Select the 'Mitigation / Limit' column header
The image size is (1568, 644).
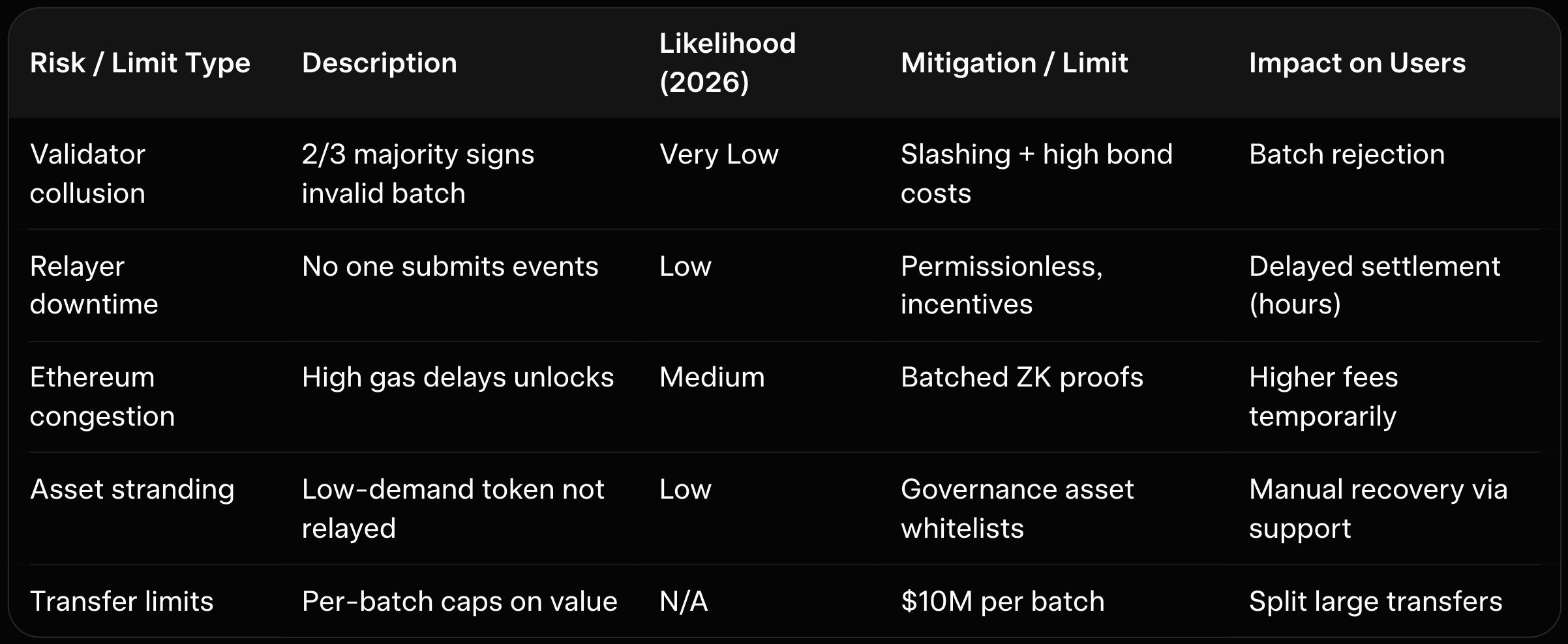(x=1014, y=63)
